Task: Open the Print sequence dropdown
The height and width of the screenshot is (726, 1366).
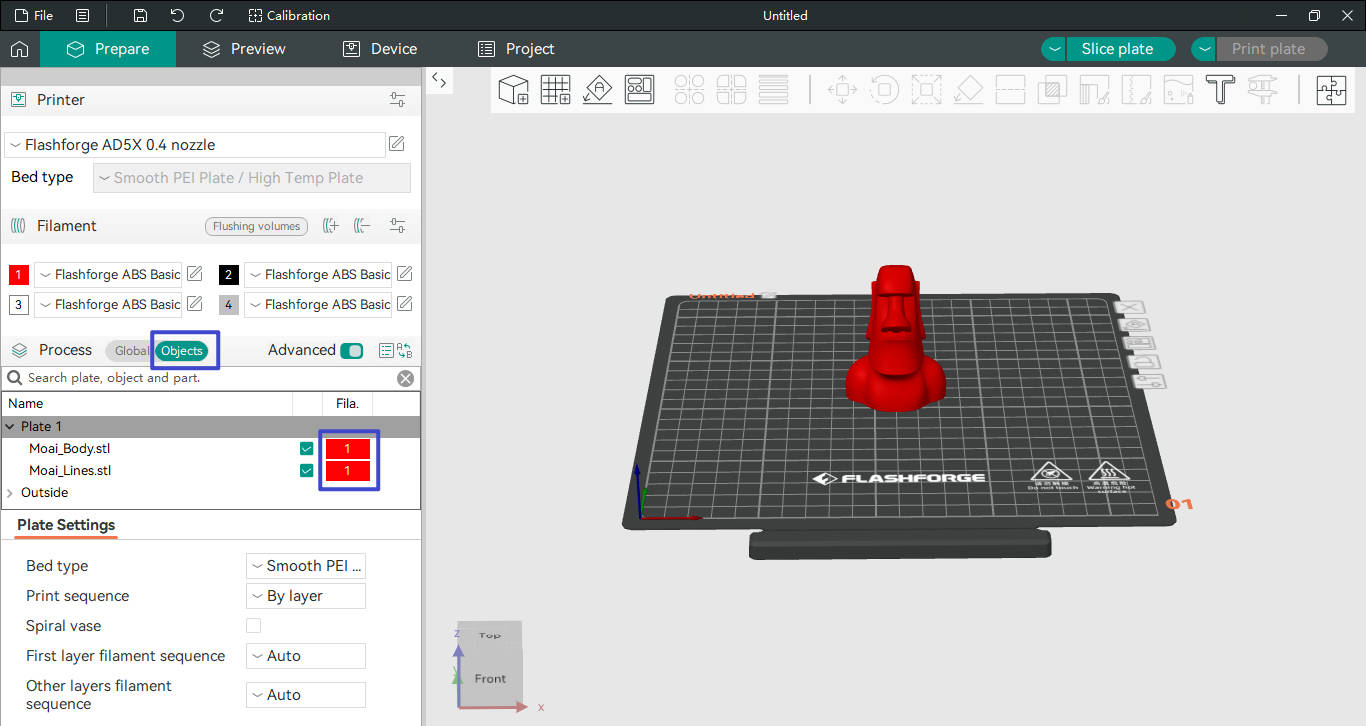Action: click(x=306, y=596)
